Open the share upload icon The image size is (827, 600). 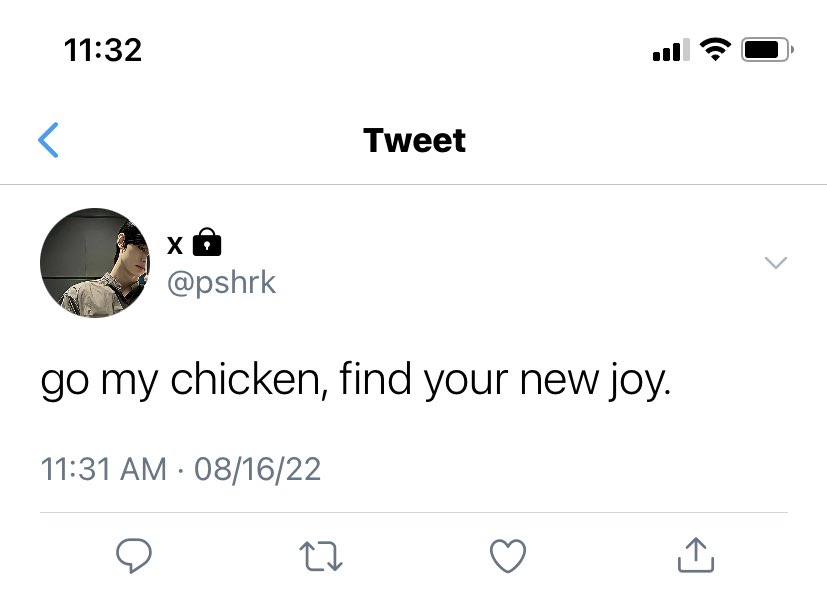click(696, 555)
